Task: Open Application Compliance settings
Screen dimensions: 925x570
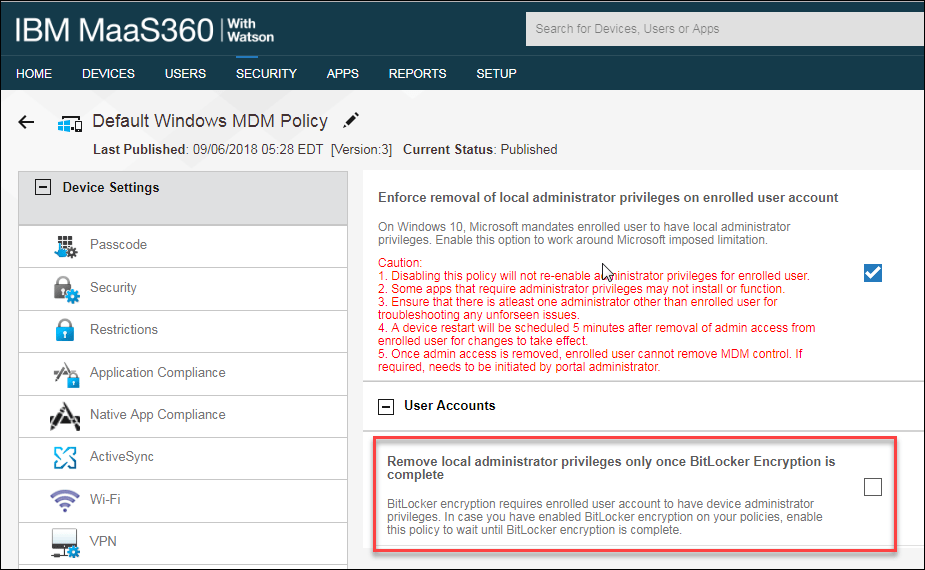Action: click(x=183, y=374)
